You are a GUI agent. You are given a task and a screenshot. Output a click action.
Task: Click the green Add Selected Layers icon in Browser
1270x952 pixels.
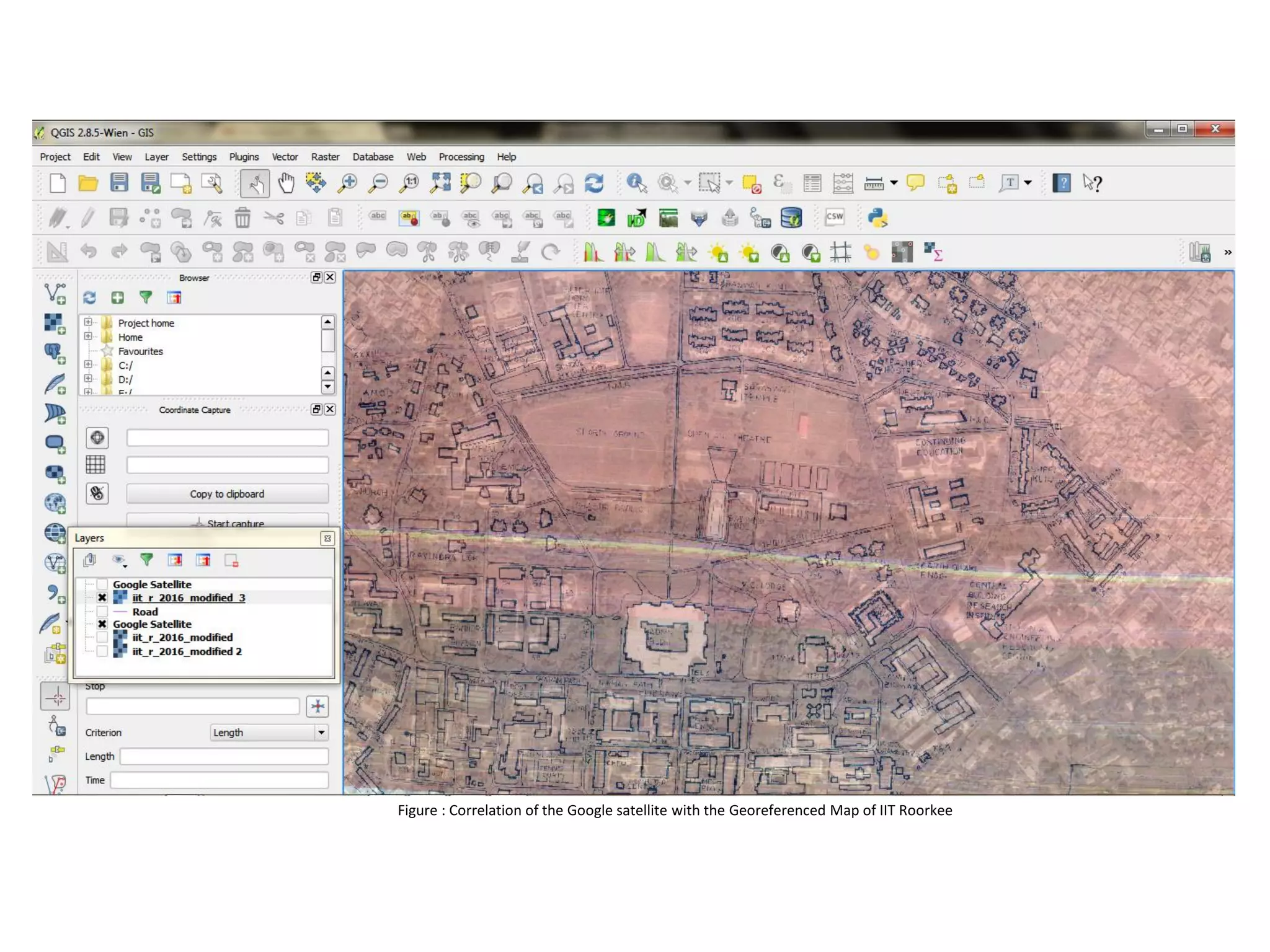click(x=118, y=298)
